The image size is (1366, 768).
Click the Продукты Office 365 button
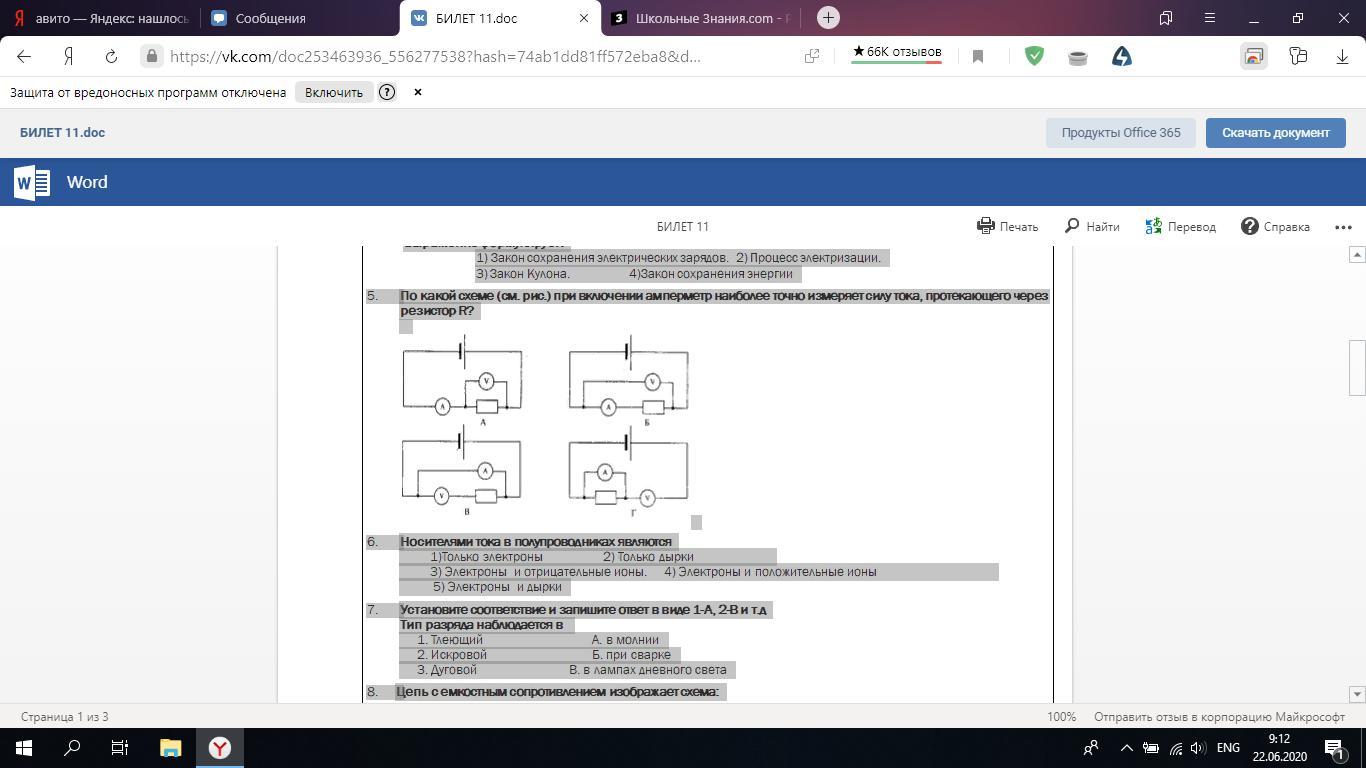(x=1121, y=132)
